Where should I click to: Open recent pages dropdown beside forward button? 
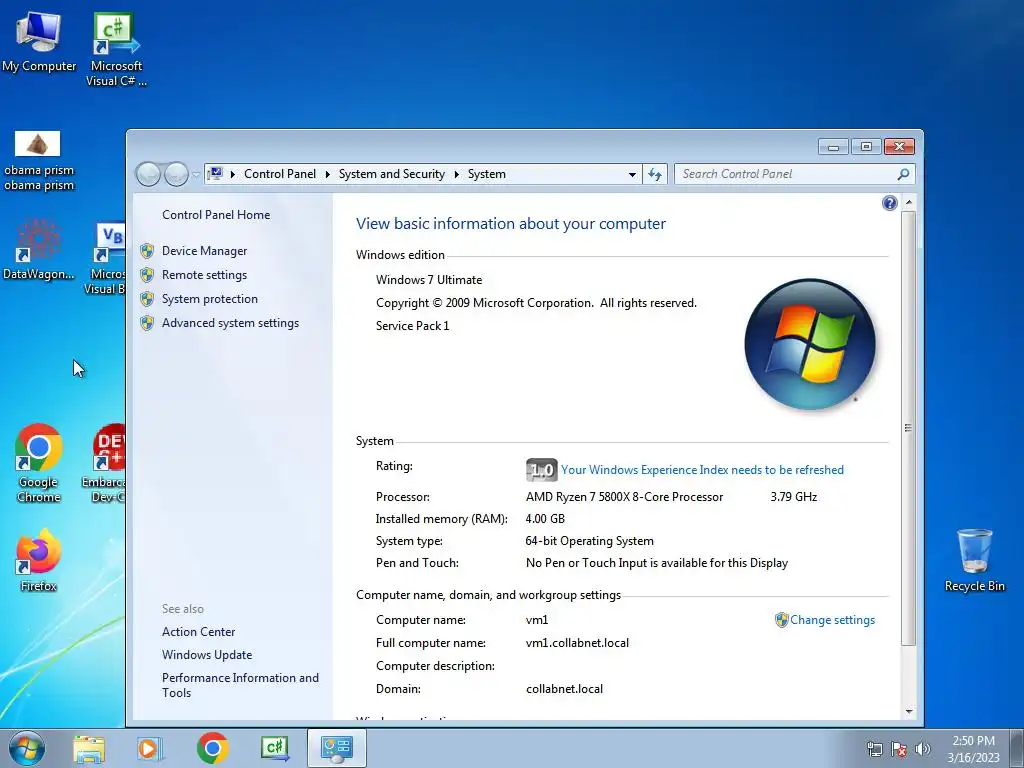[x=195, y=175]
